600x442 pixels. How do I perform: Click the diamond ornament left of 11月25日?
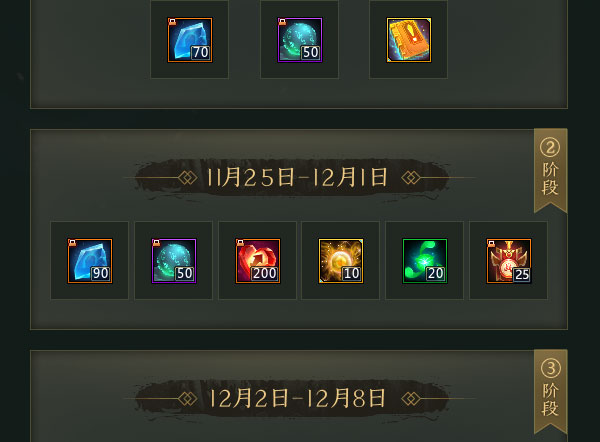[x=188, y=178]
